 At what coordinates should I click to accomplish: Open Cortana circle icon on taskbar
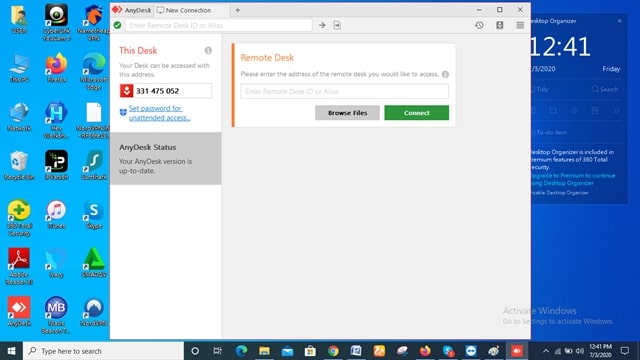[195, 351]
